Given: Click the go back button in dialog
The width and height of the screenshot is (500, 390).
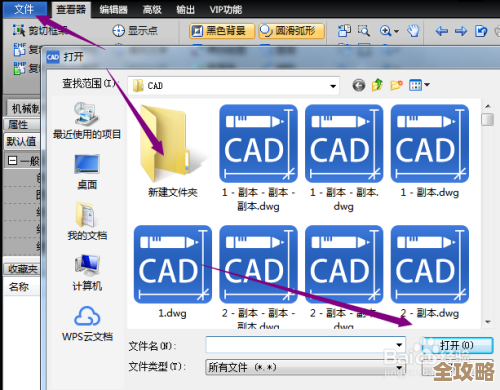Looking at the screenshot, I should (359, 85).
